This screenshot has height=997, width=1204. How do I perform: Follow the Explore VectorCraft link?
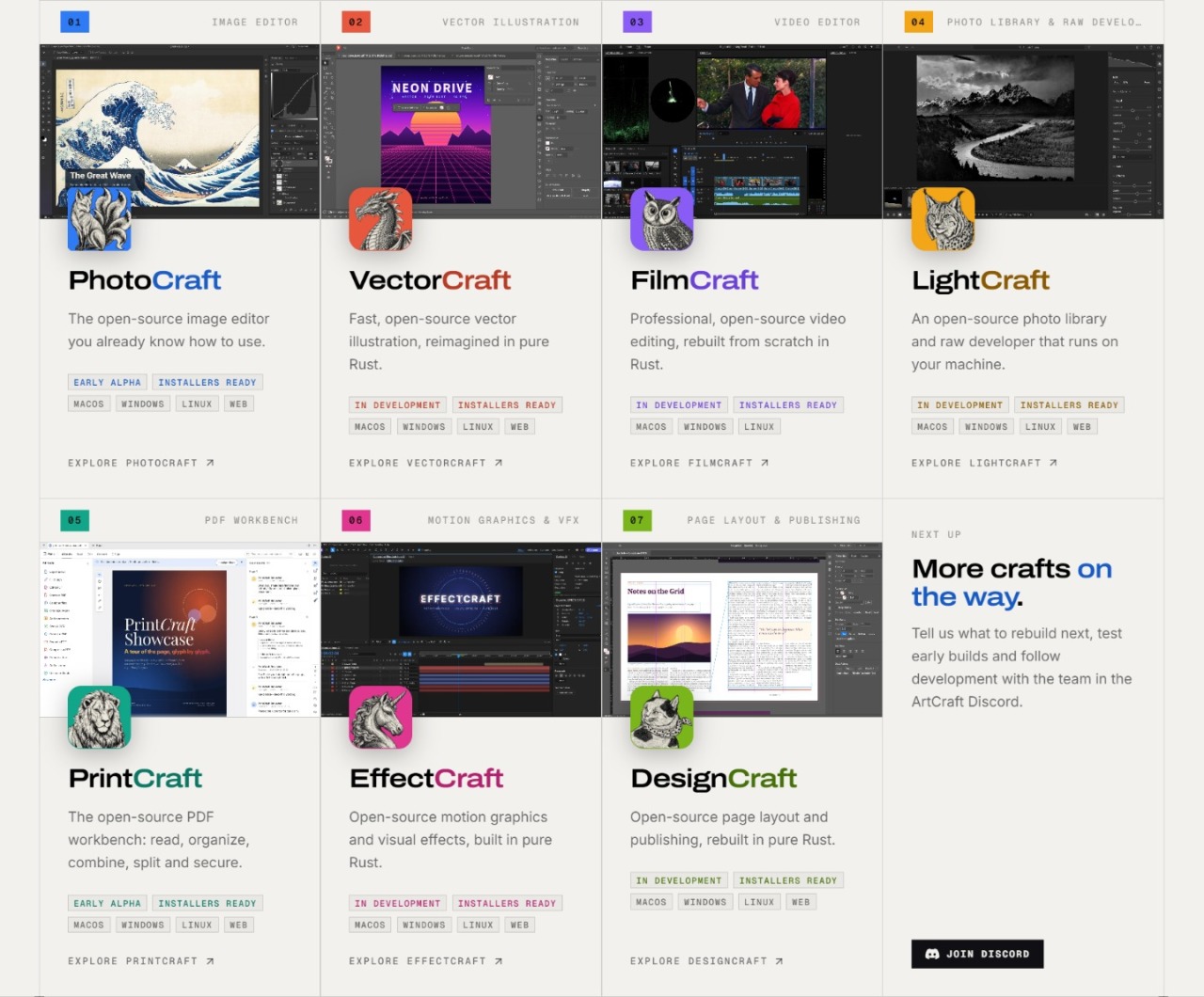(x=426, y=463)
